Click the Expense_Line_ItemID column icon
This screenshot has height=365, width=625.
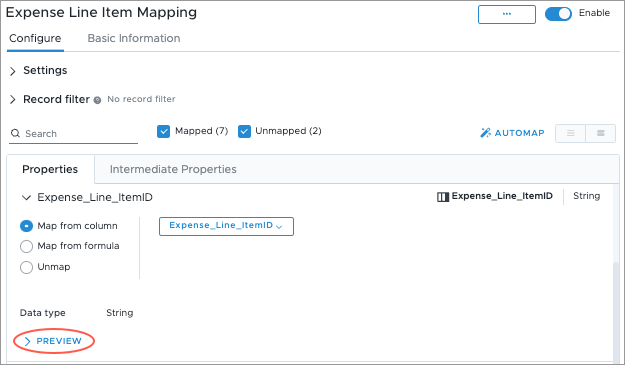point(443,196)
